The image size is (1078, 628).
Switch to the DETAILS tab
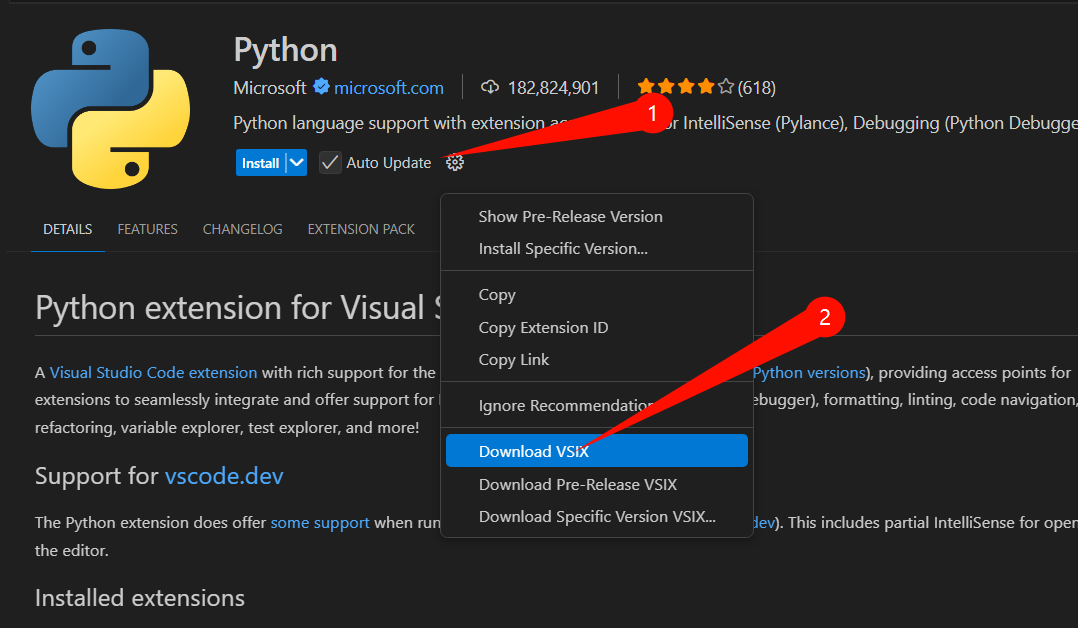67,229
